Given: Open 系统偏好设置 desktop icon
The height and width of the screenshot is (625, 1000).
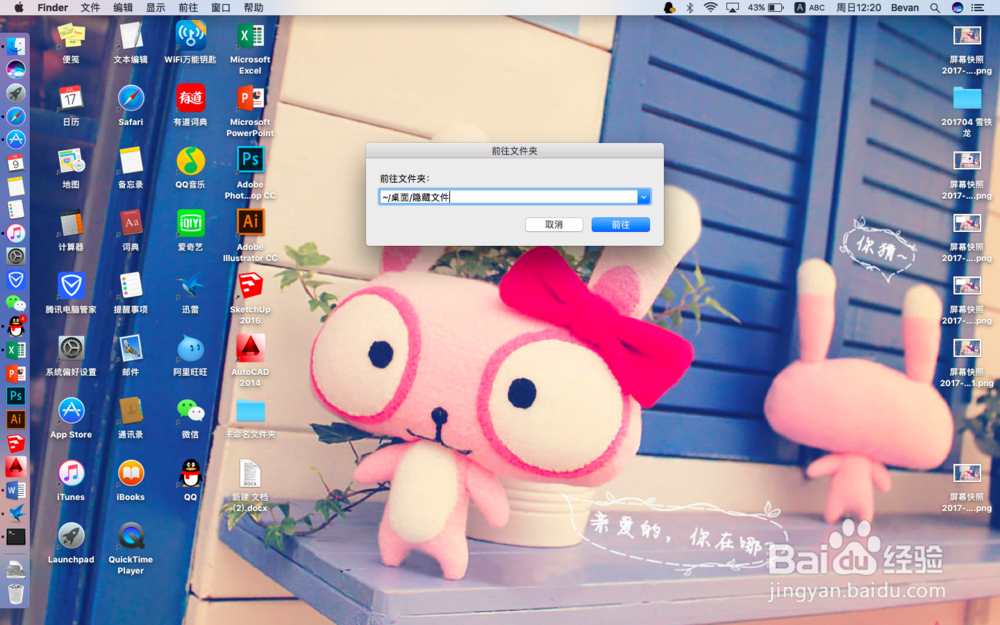Looking at the screenshot, I should pos(71,348).
